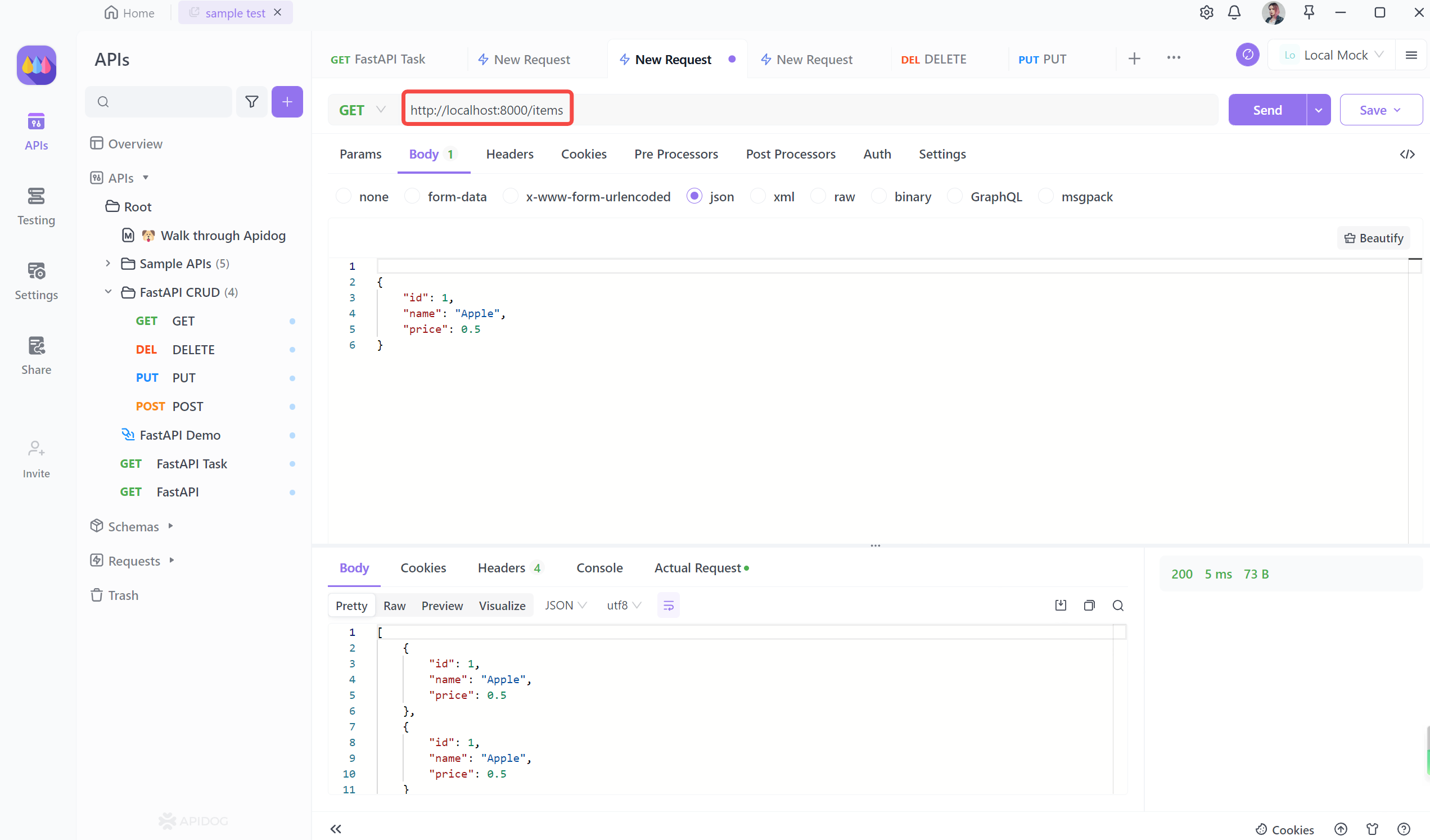Click the Visualize response view option

[502, 605]
